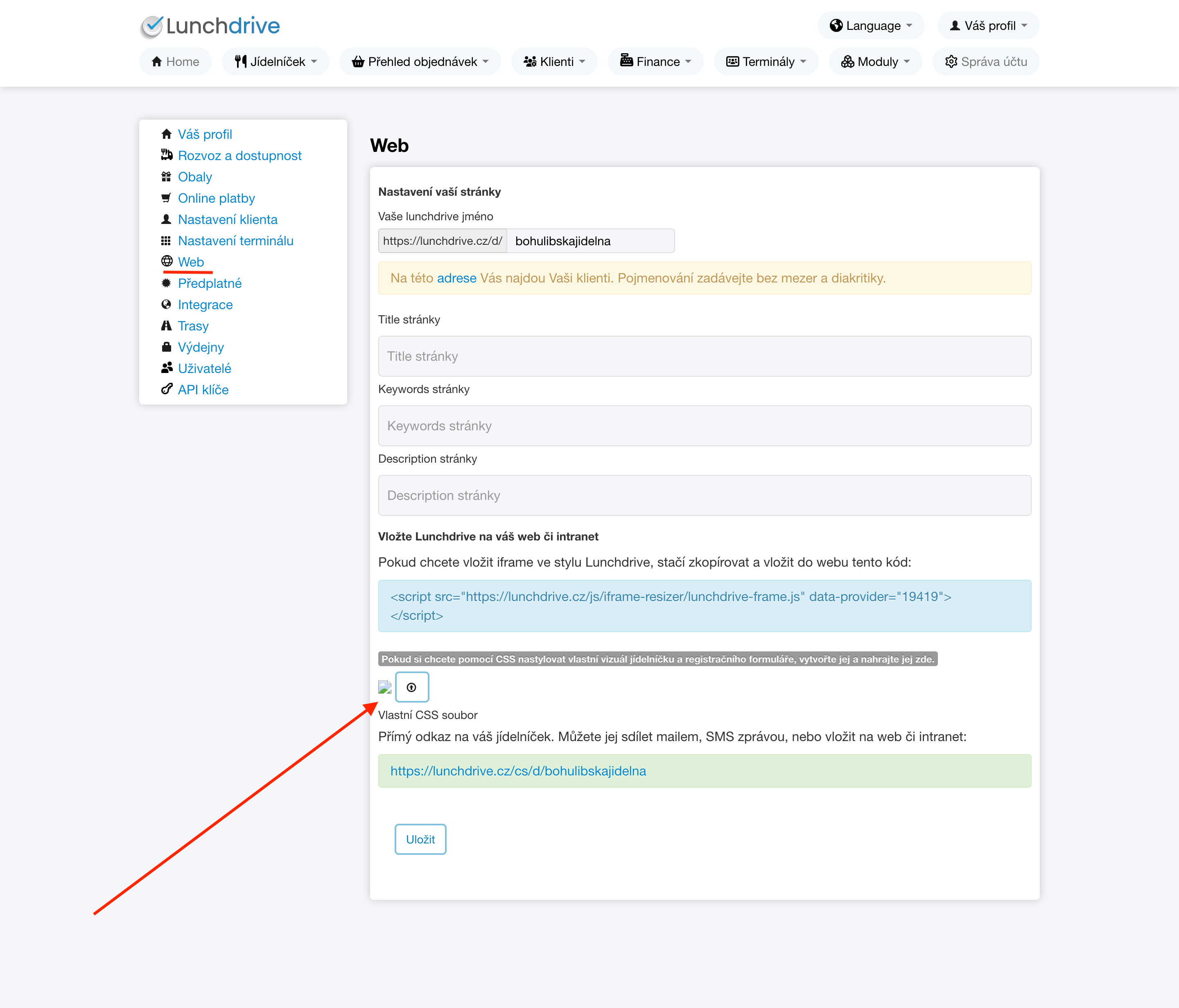The height and width of the screenshot is (1008, 1179).
Task: Open Předplatné in the sidebar
Action: [x=210, y=283]
